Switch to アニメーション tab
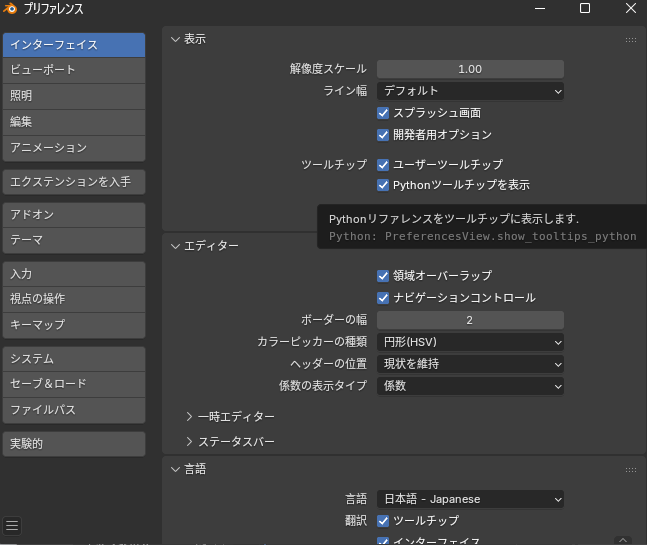 click(x=74, y=148)
